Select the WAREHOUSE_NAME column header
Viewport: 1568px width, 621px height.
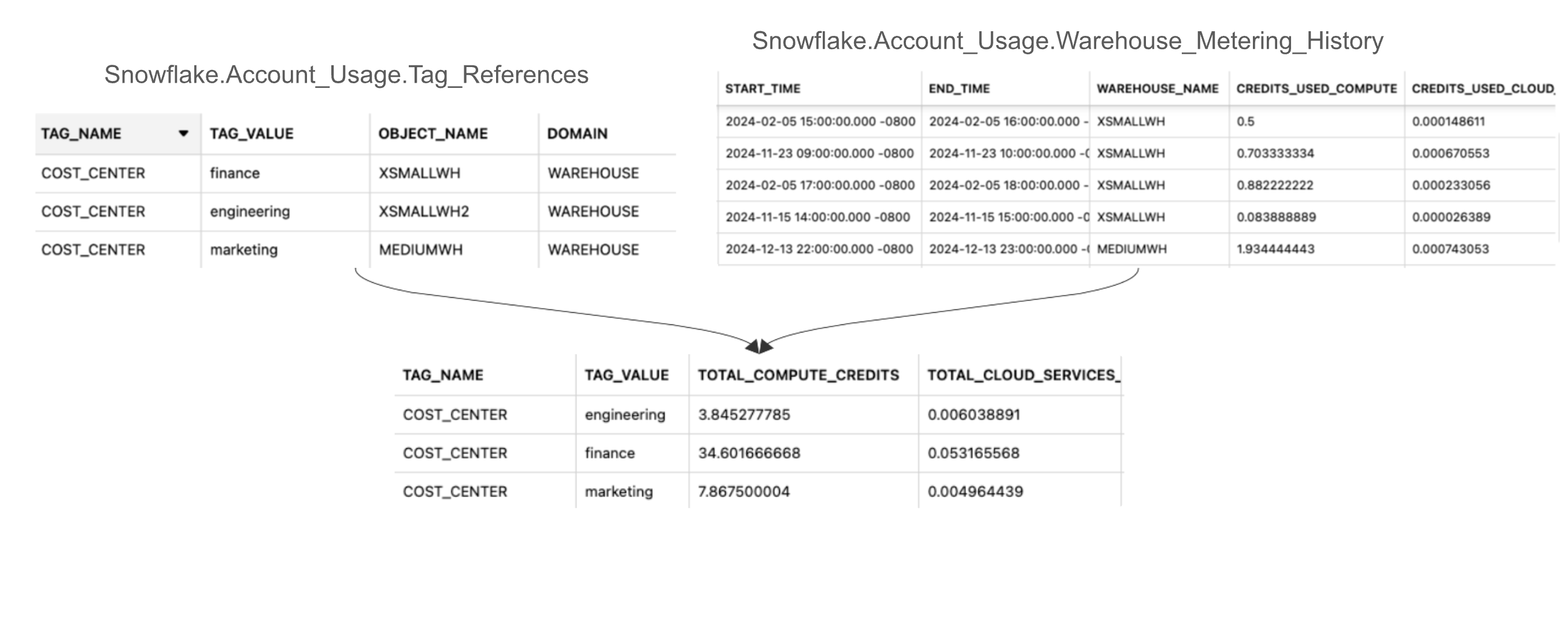[x=1157, y=88]
